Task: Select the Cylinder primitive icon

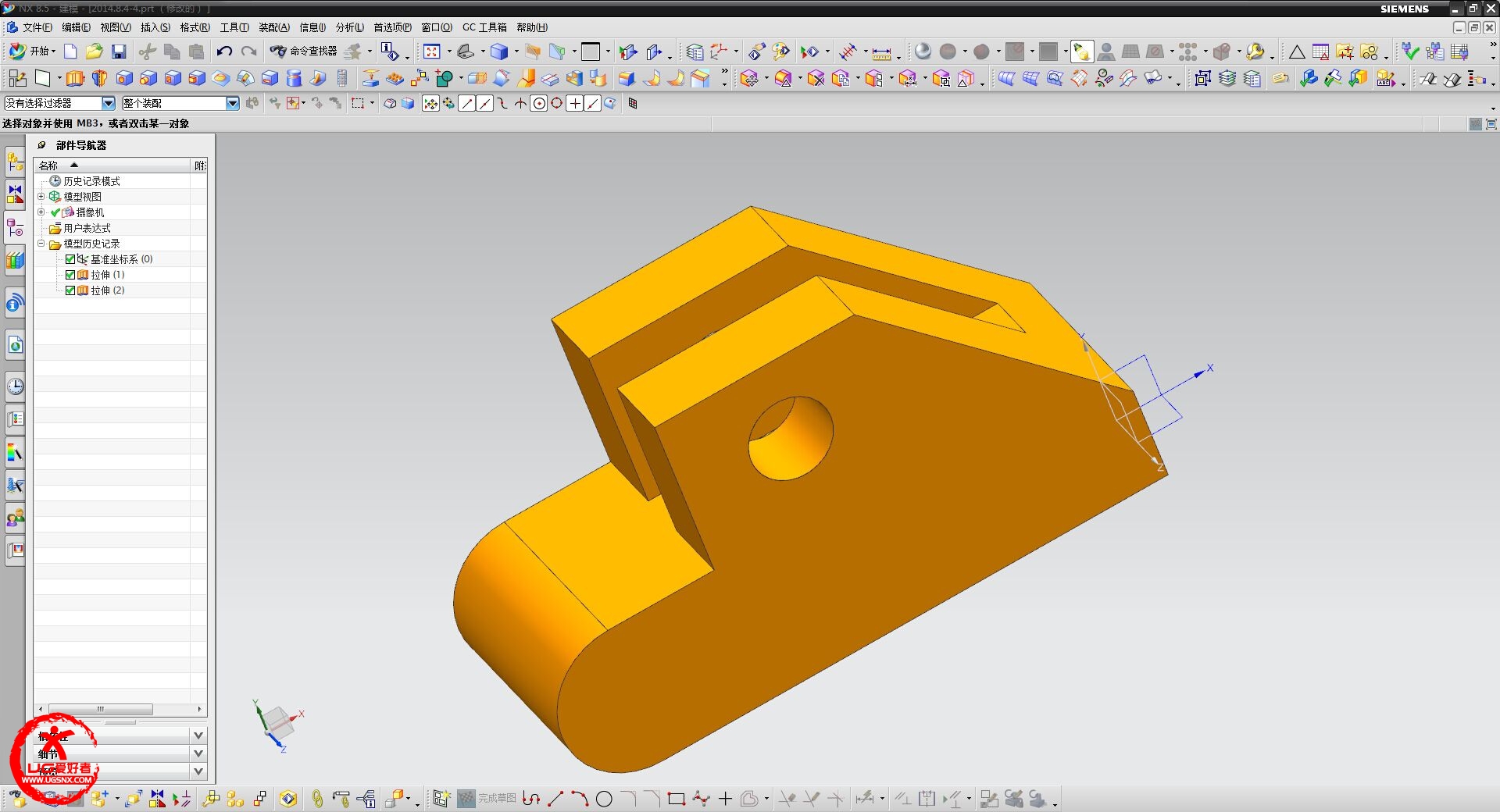Action: (x=294, y=78)
